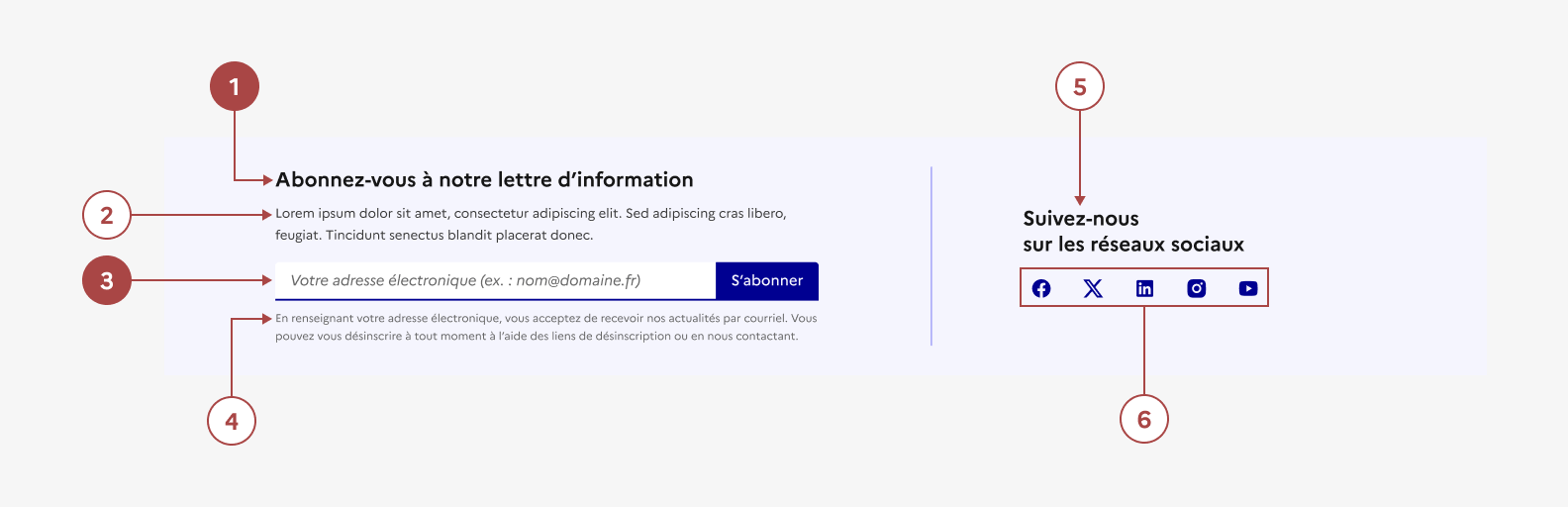Click the Lorem ipsum description paragraph
1568x507 pixels.
[531, 224]
